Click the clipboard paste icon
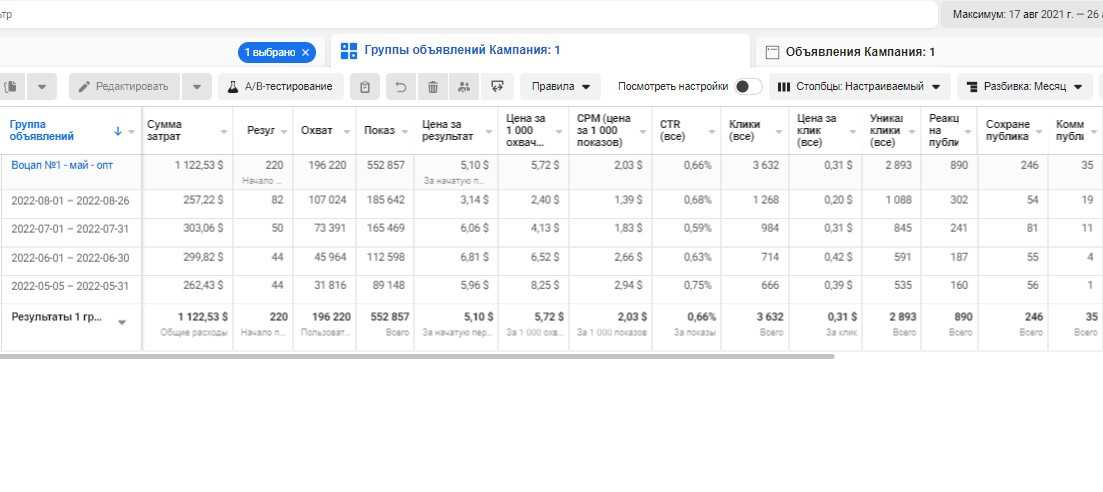The width and height of the screenshot is (1103, 492). click(x=365, y=87)
